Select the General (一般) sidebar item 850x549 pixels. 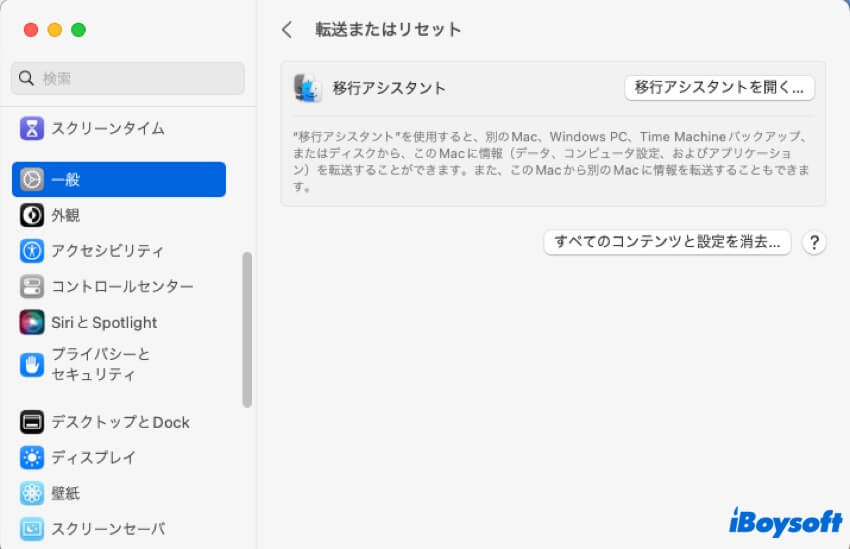(x=119, y=180)
